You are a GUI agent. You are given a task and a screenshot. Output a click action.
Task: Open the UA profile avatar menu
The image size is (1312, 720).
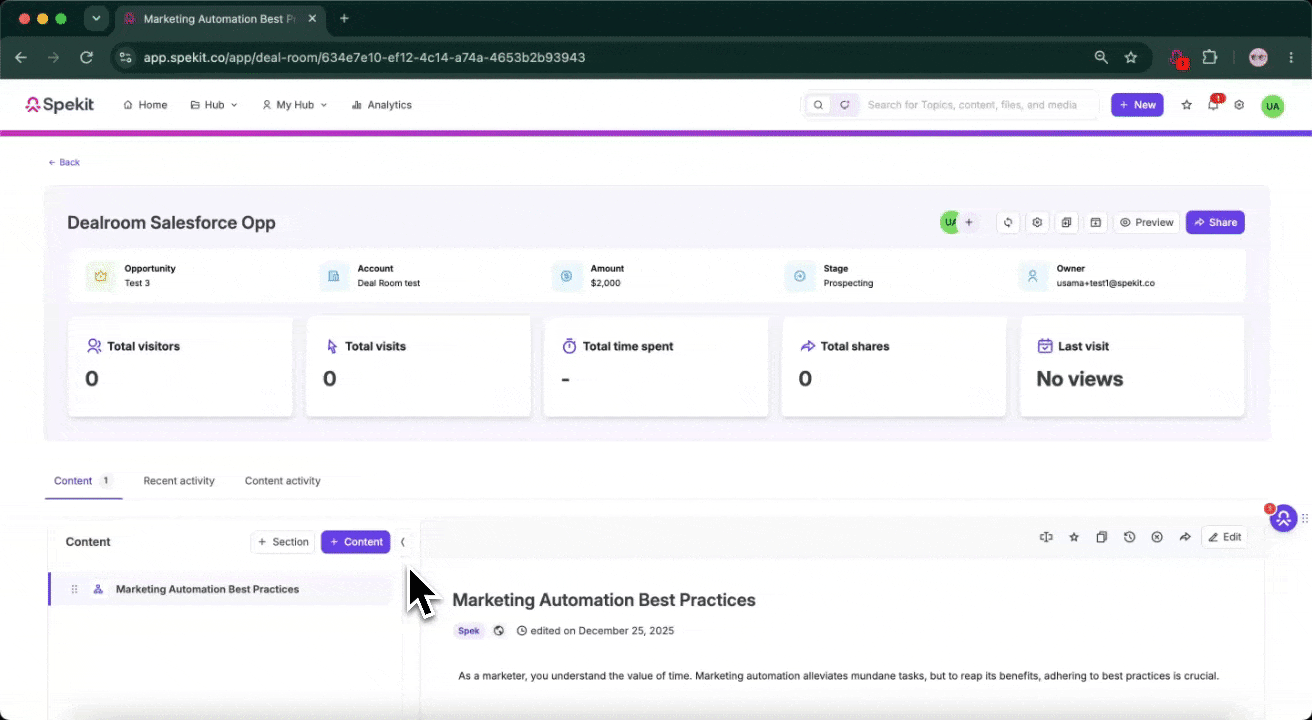point(1272,106)
